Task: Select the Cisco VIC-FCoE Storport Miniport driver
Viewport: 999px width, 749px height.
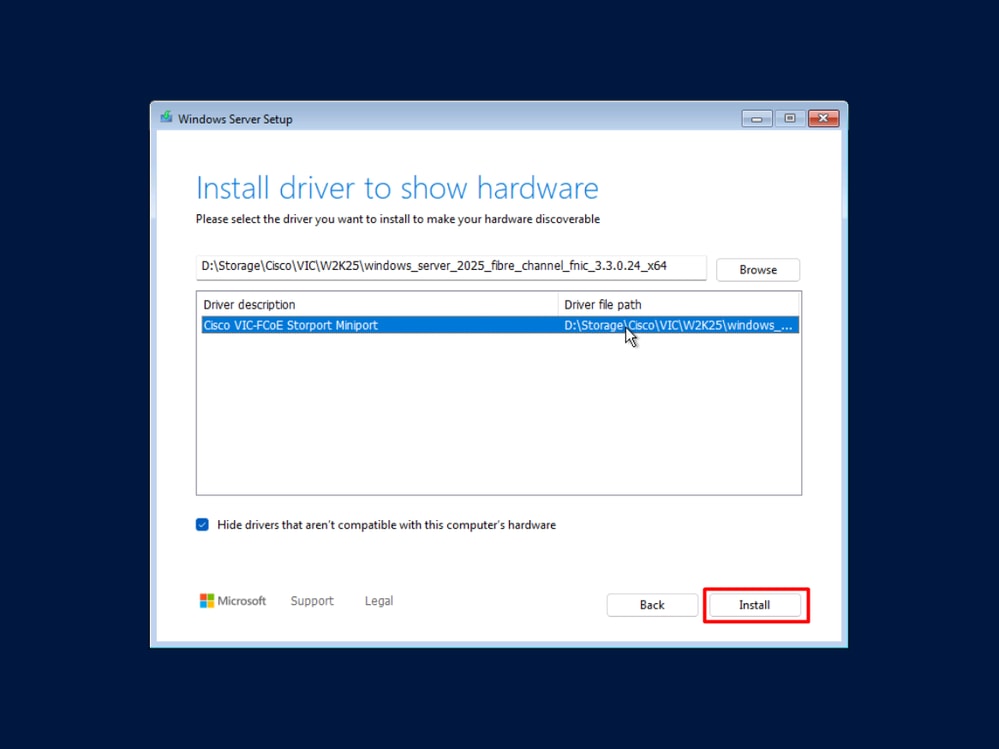Action: pos(290,325)
